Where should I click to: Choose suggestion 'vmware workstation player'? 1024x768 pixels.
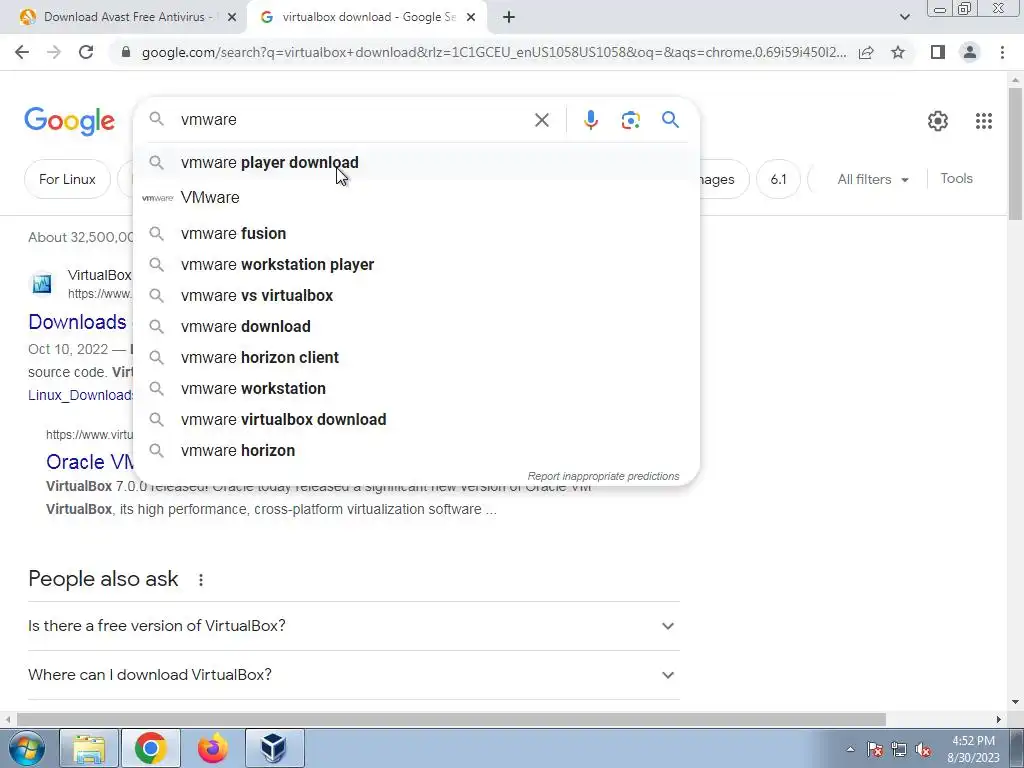416,264
